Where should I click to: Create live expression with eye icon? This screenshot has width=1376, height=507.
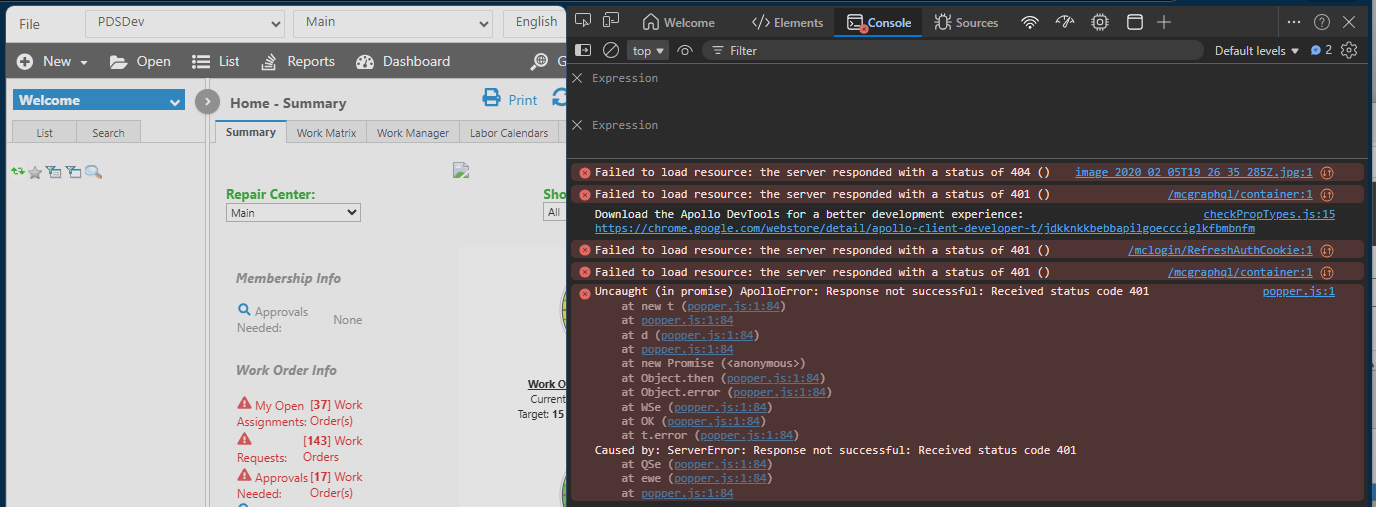point(685,50)
